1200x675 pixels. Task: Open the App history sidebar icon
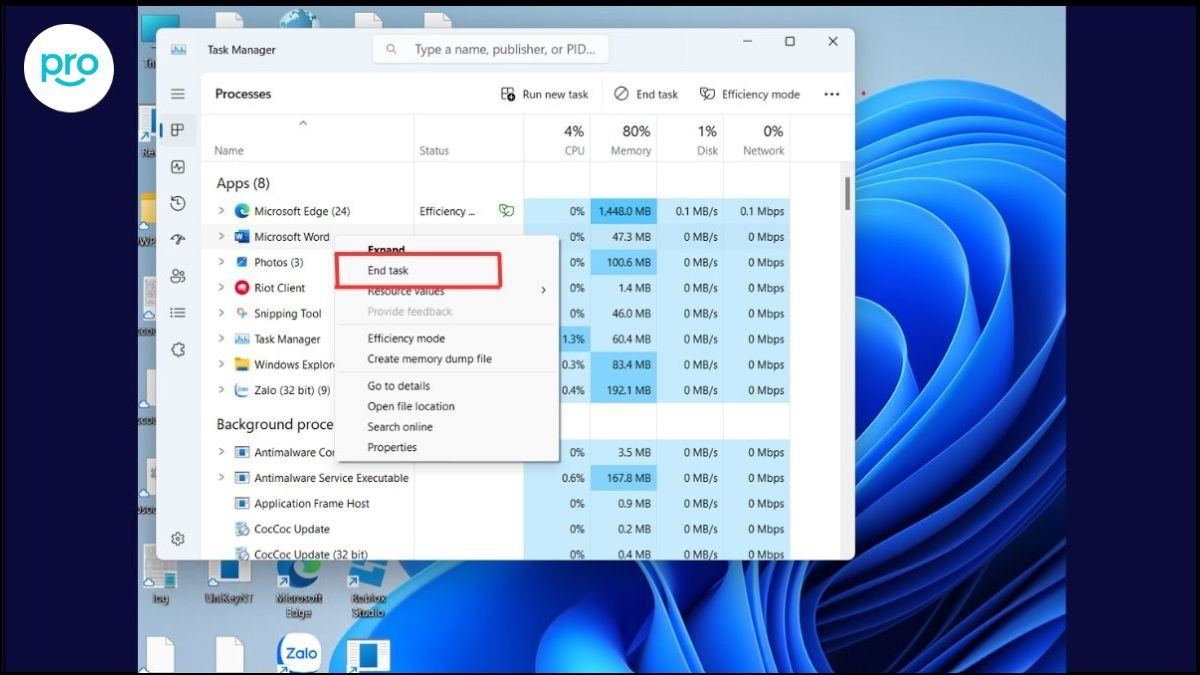(x=178, y=203)
